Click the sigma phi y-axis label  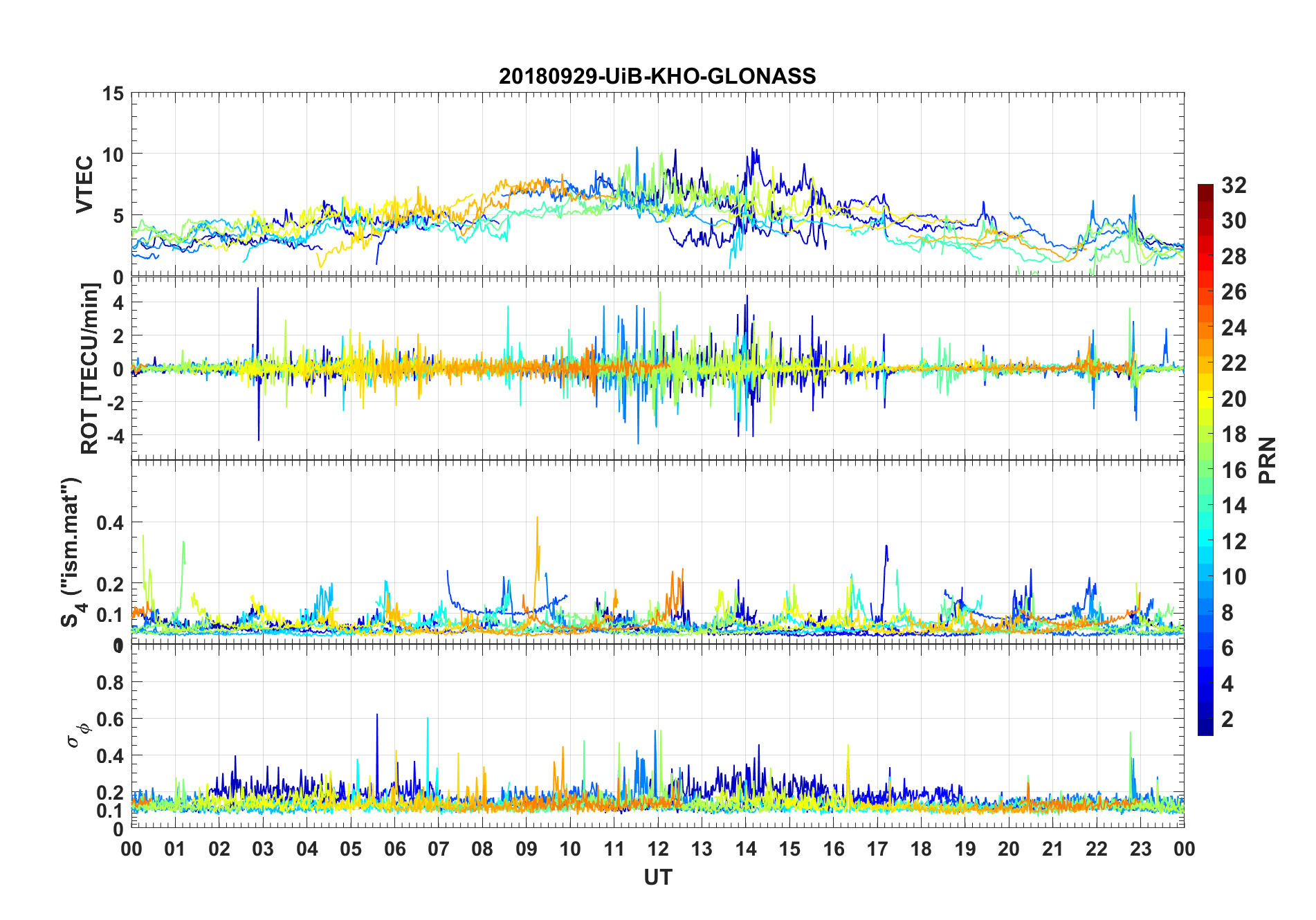click(78, 735)
